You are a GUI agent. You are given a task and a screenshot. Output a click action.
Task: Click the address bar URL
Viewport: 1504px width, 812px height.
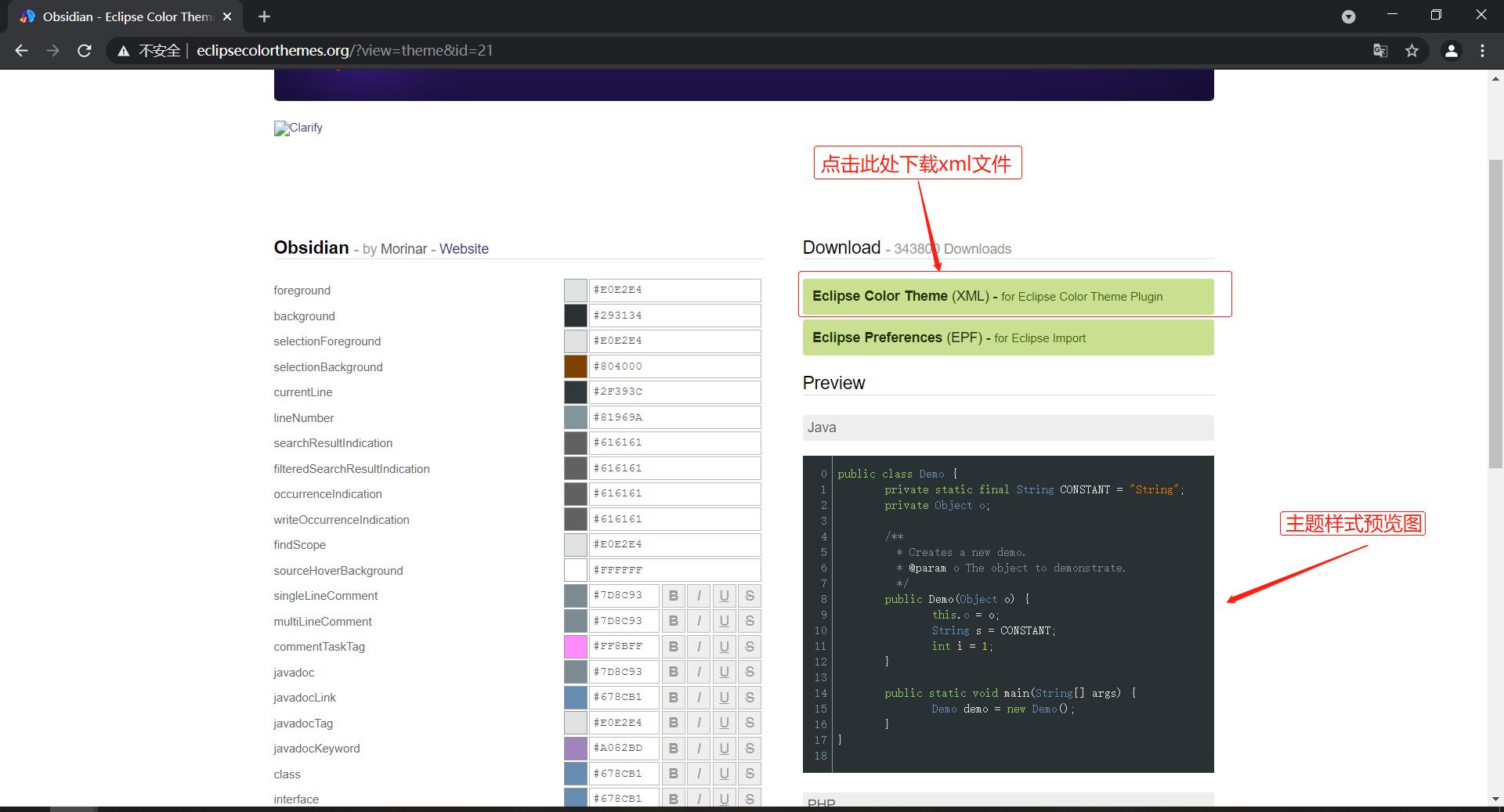coord(345,51)
